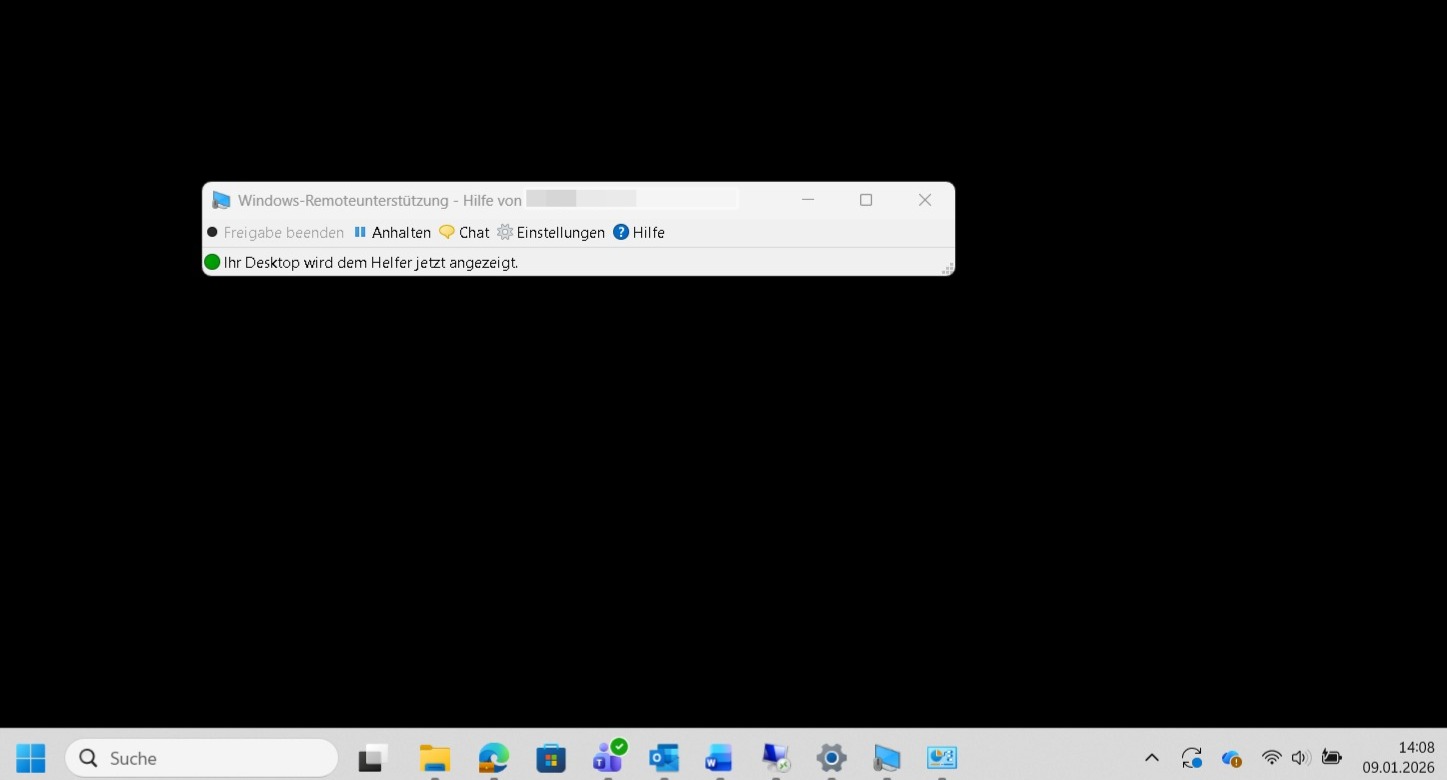Open Outlook from the taskbar
Screen dimensions: 1447x780
pyautogui.click(x=664, y=758)
